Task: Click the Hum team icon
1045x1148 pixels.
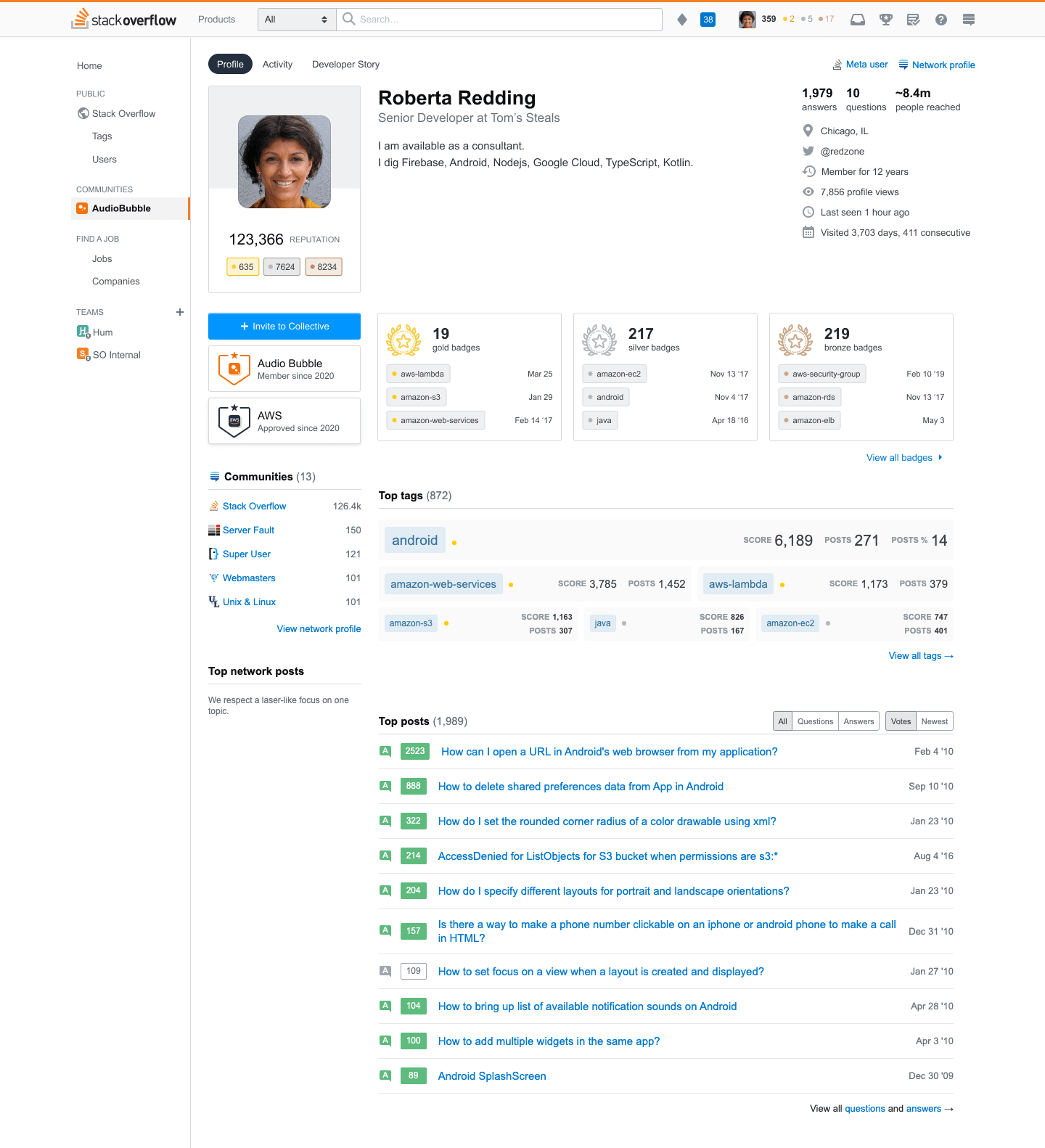Action: (x=83, y=332)
